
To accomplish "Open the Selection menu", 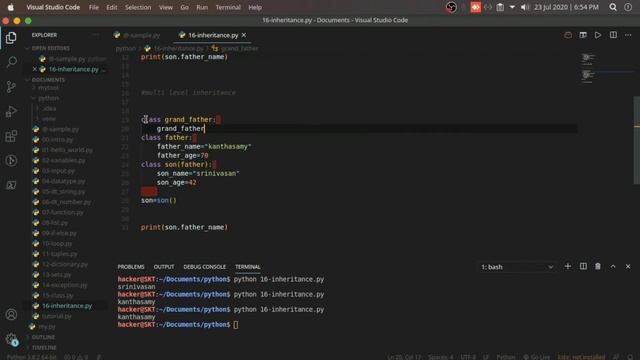I will pyautogui.click(x=138, y=7).
